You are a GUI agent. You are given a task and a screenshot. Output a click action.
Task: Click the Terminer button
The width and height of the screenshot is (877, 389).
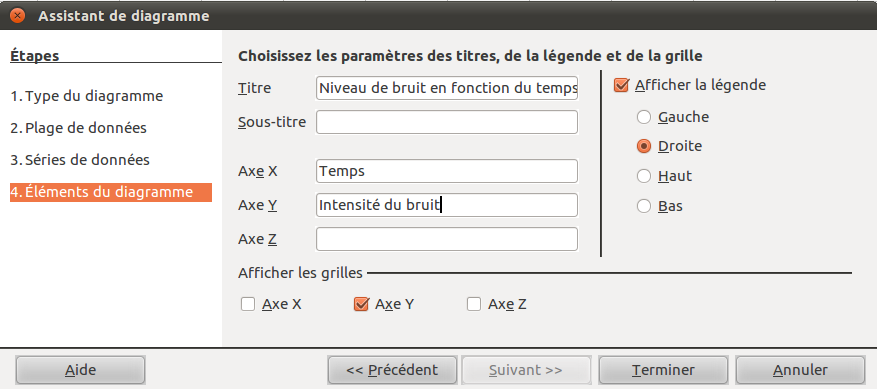click(x=663, y=370)
